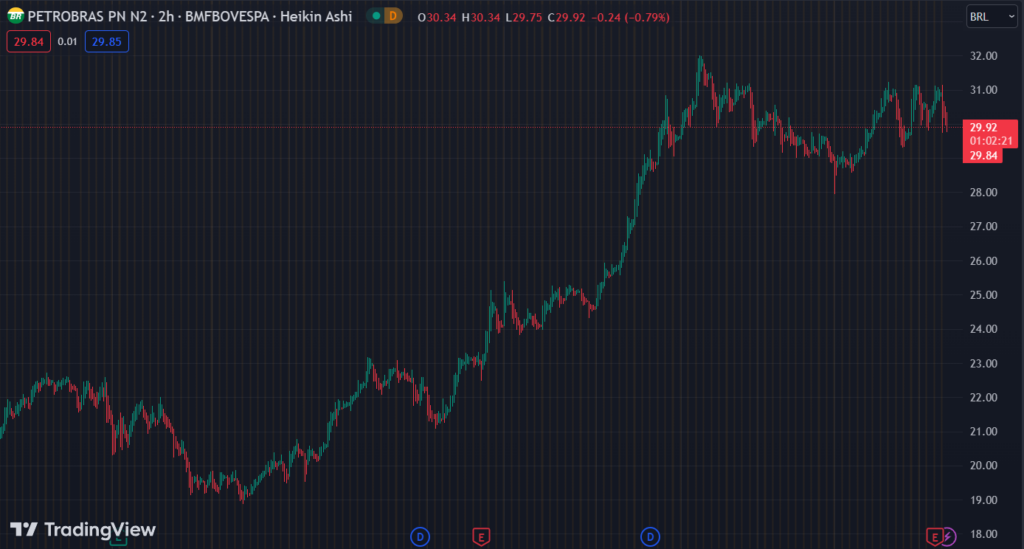Viewport: 1024px width, 549px height.
Task: Click the 27.00 price axis label
Action: [x=984, y=227]
